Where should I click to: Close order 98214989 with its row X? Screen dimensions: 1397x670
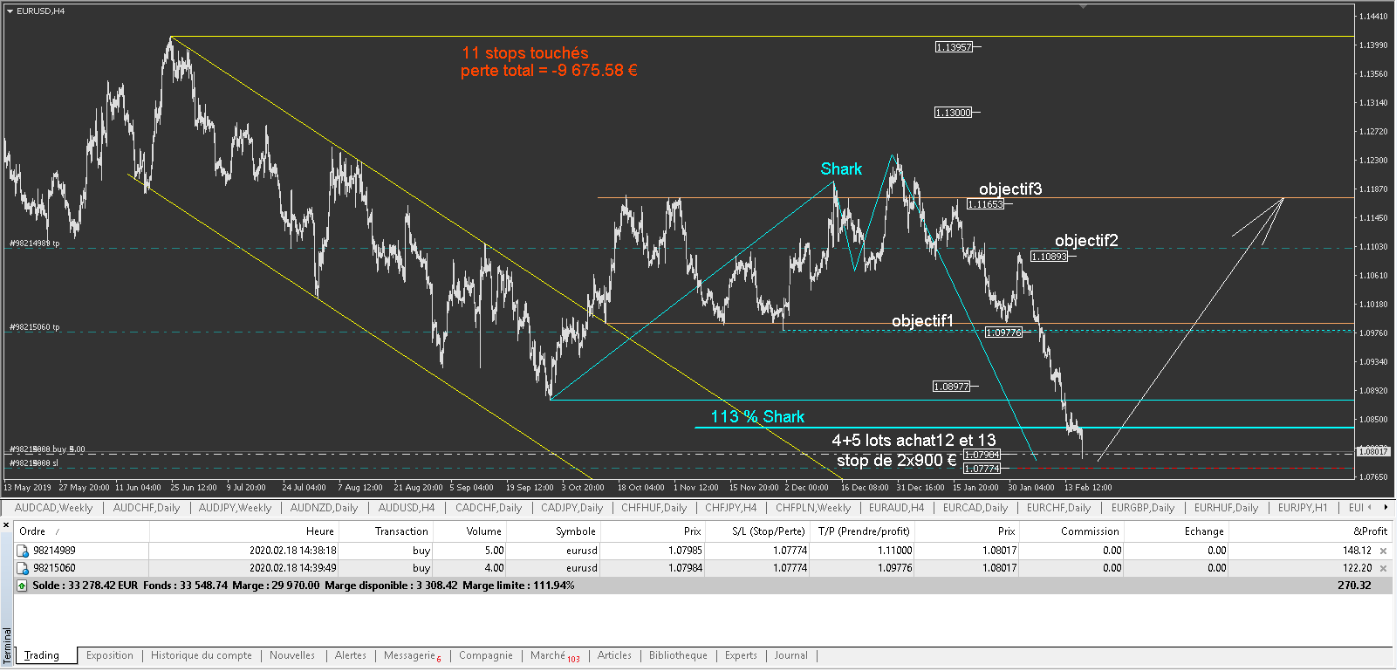(1383, 550)
